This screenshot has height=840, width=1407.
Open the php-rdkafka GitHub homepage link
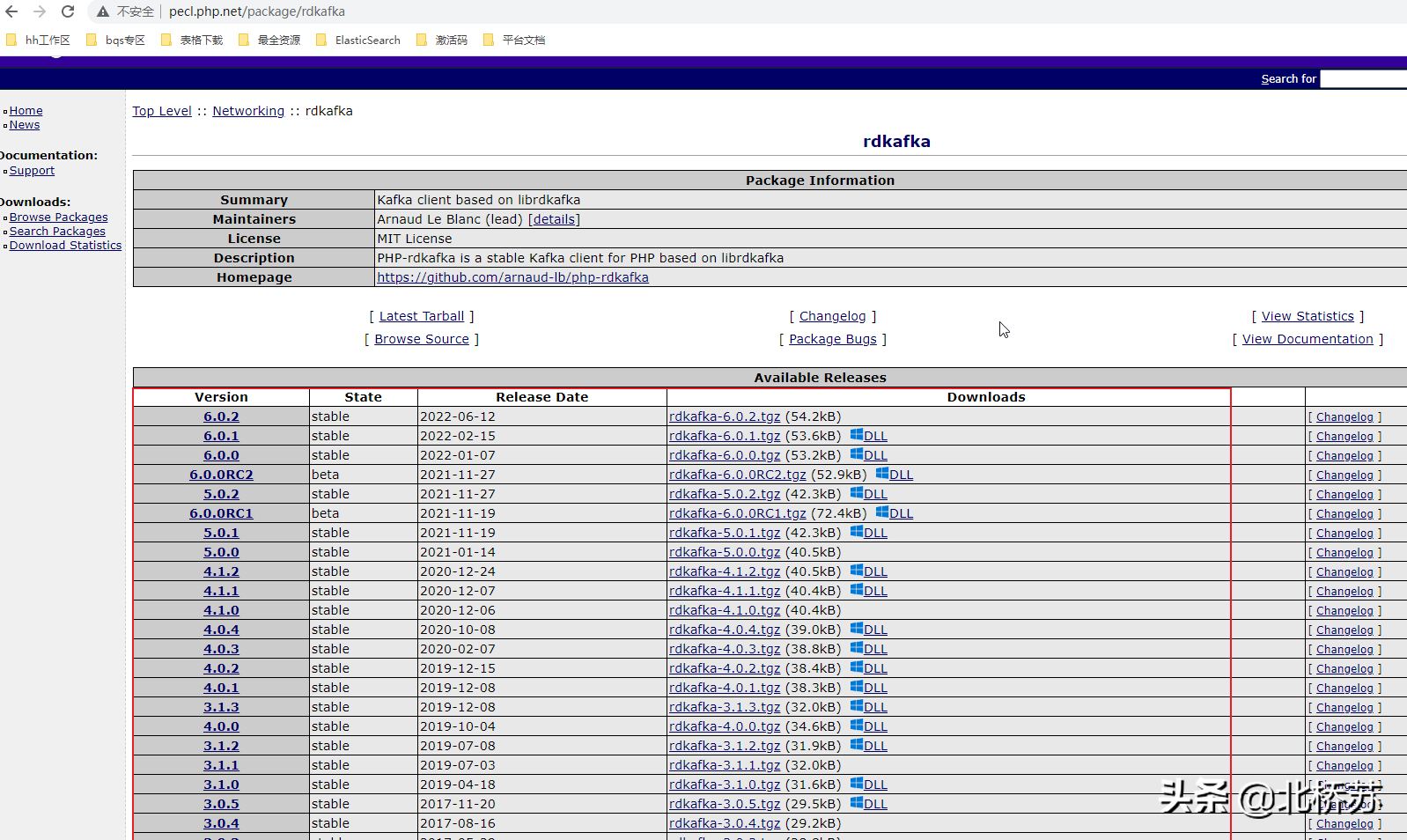pos(513,277)
